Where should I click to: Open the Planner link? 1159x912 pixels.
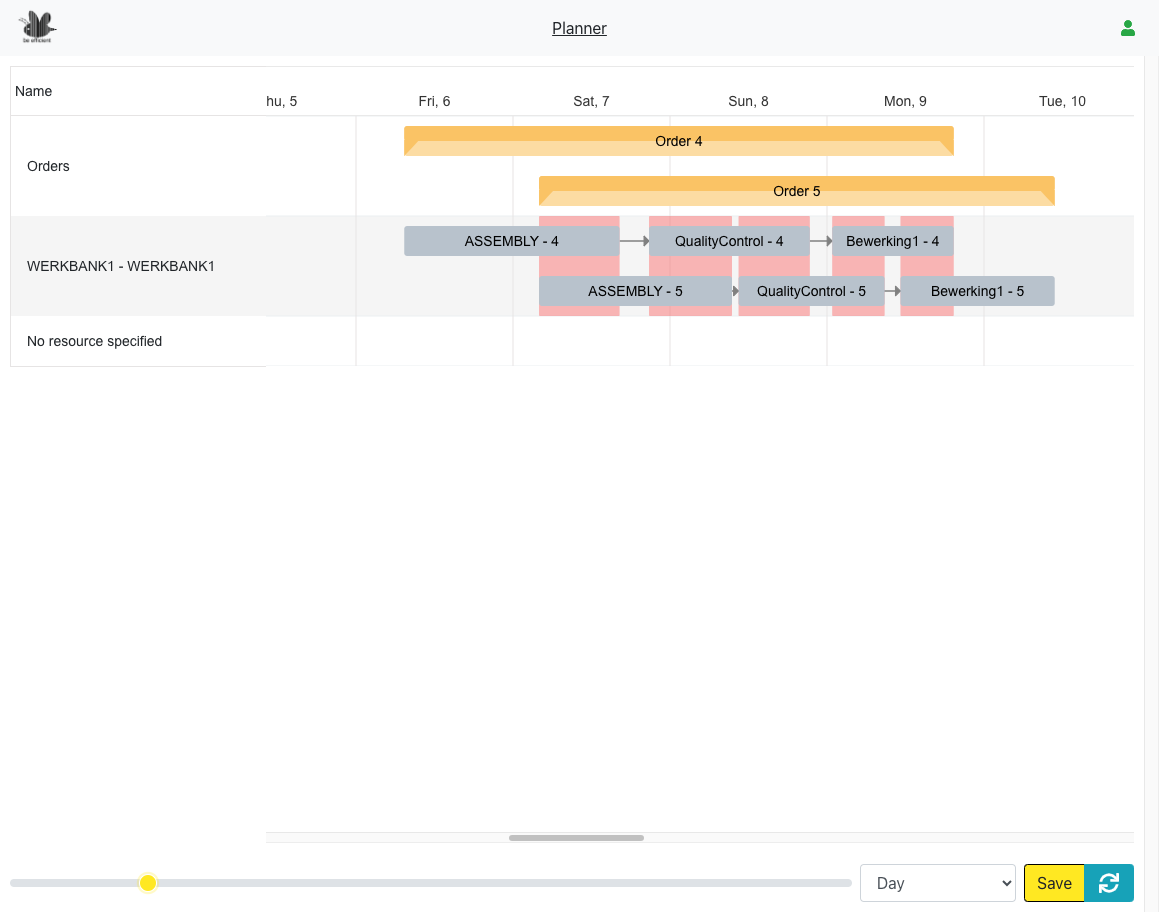click(x=579, y=28)
